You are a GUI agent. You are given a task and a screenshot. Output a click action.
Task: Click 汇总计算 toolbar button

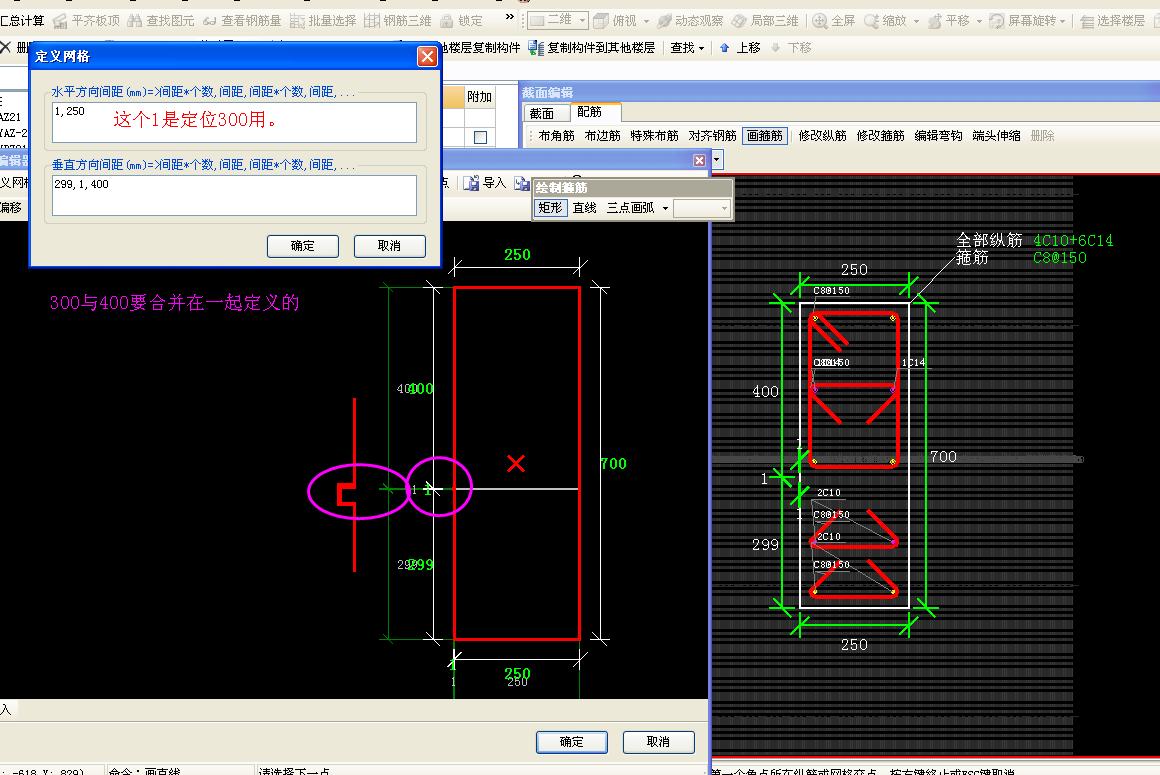click(x=22, y=21)
